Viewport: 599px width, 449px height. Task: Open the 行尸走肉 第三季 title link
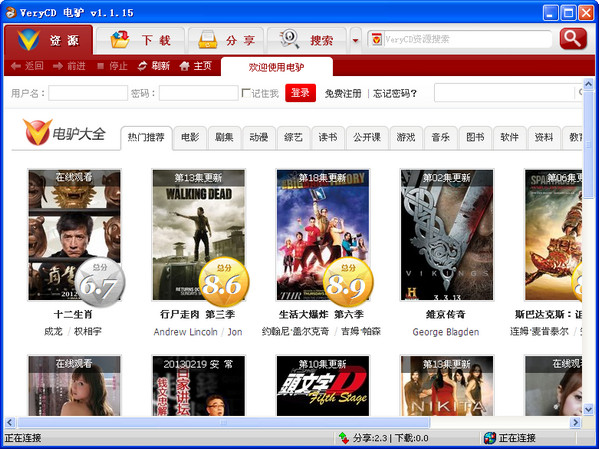point(198,314)
